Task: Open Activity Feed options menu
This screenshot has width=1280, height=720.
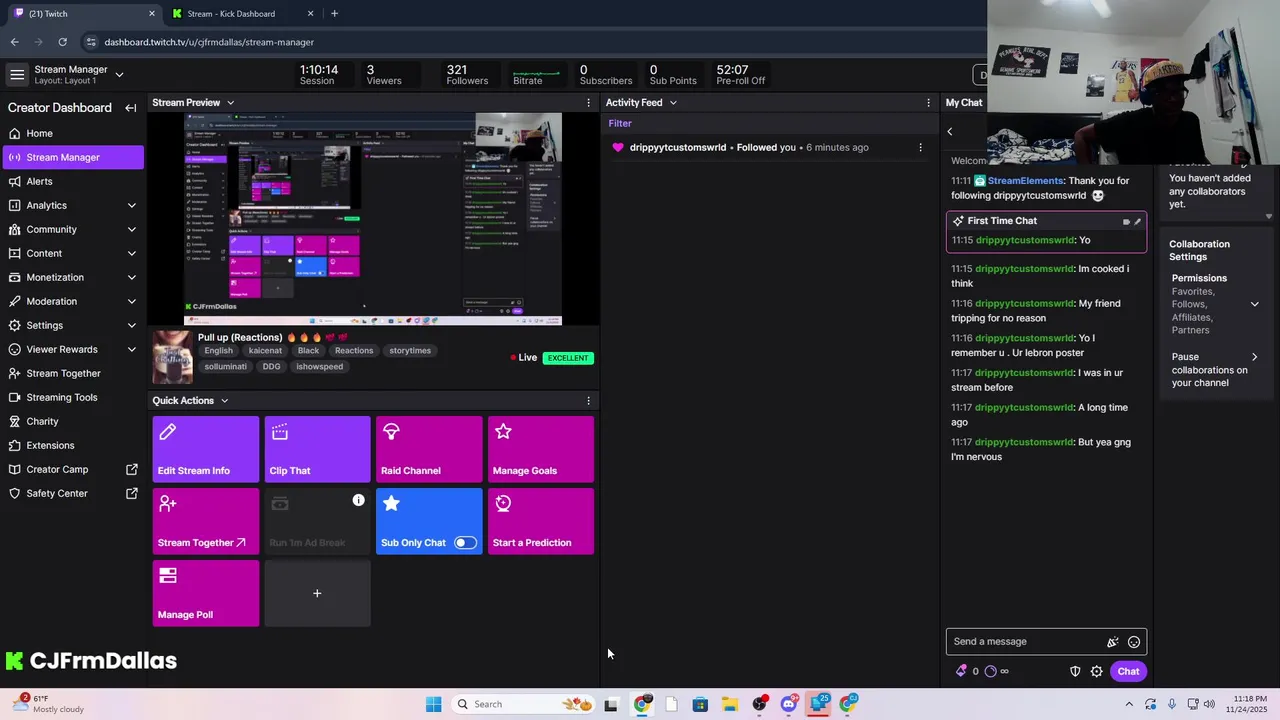Action: 928,103
